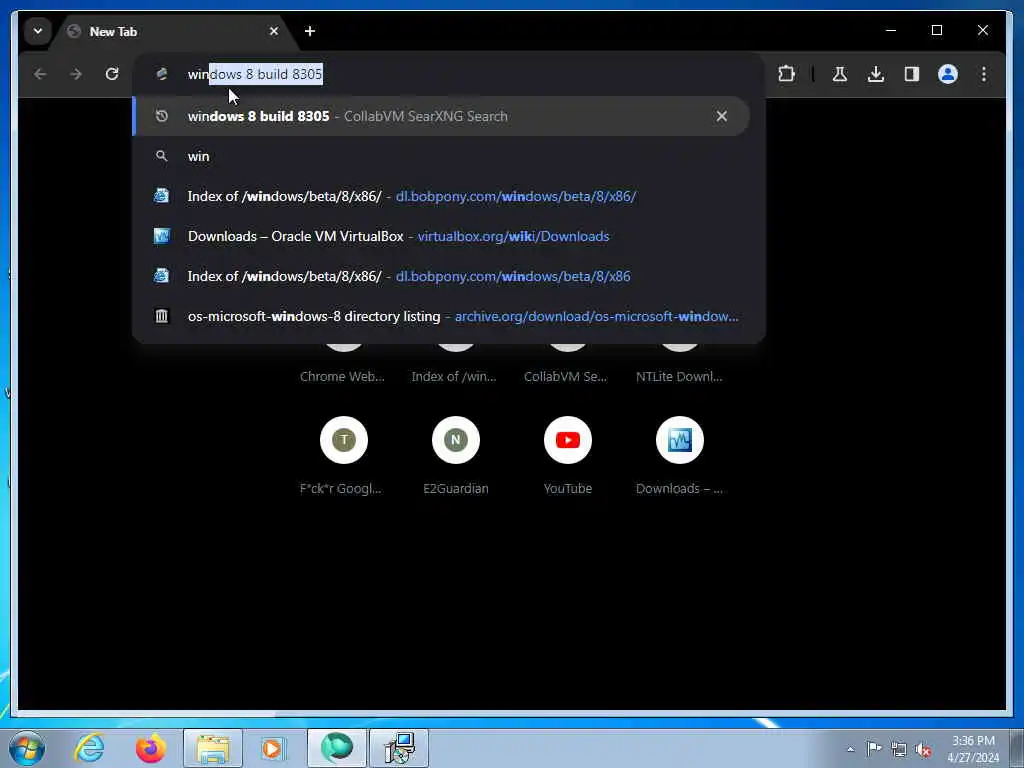Open Downloads – ... VirtualBox shortcut tile
This screenshot has width=1024, height=768.
pos(679,455)
